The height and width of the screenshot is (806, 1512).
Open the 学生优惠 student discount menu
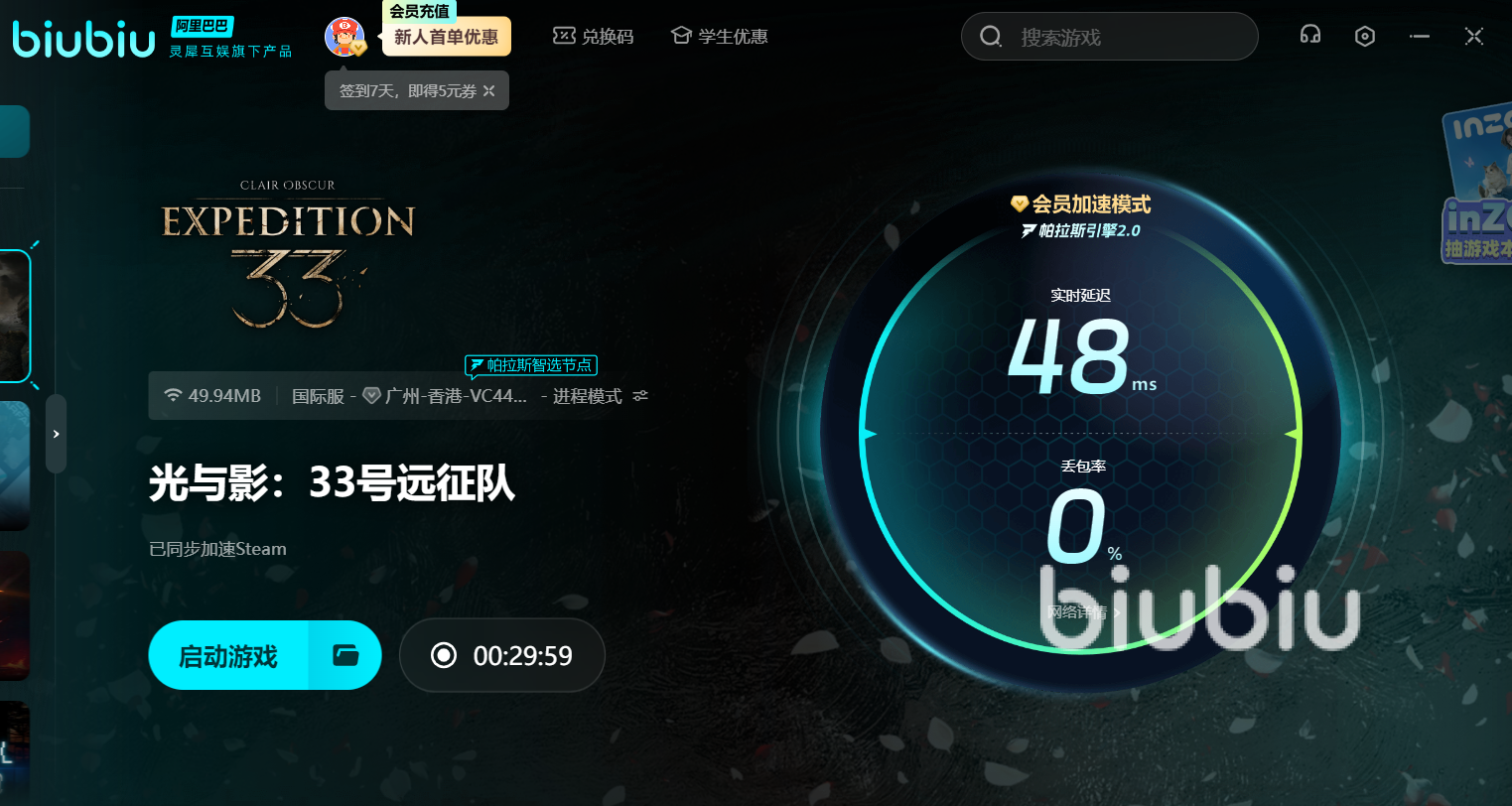[x=720, y=37]
